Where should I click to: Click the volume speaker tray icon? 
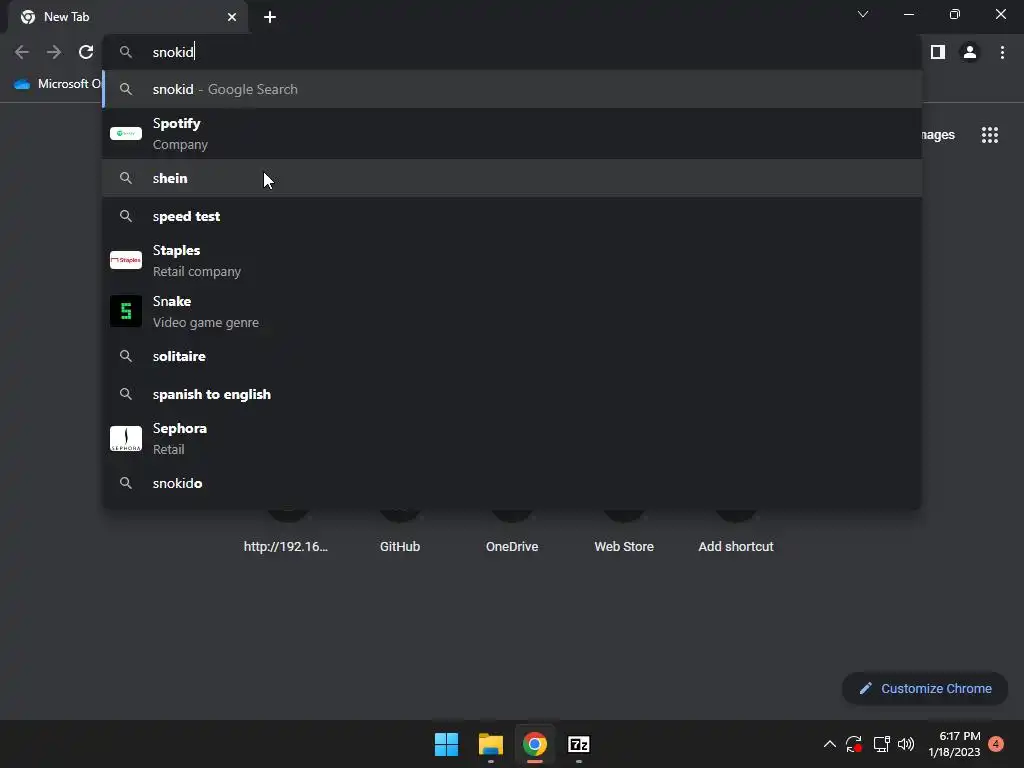click(906, 744)
